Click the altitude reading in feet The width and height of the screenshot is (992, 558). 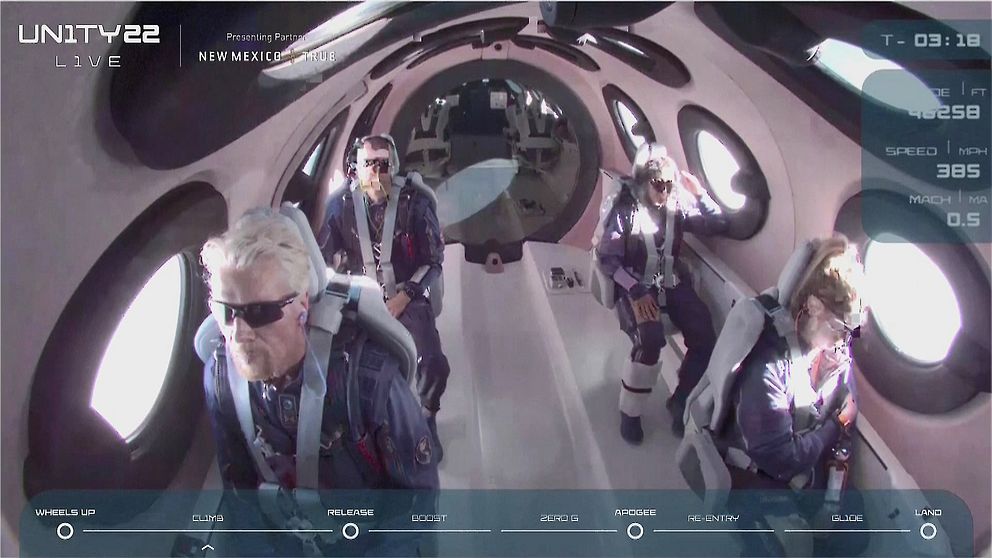943,112
